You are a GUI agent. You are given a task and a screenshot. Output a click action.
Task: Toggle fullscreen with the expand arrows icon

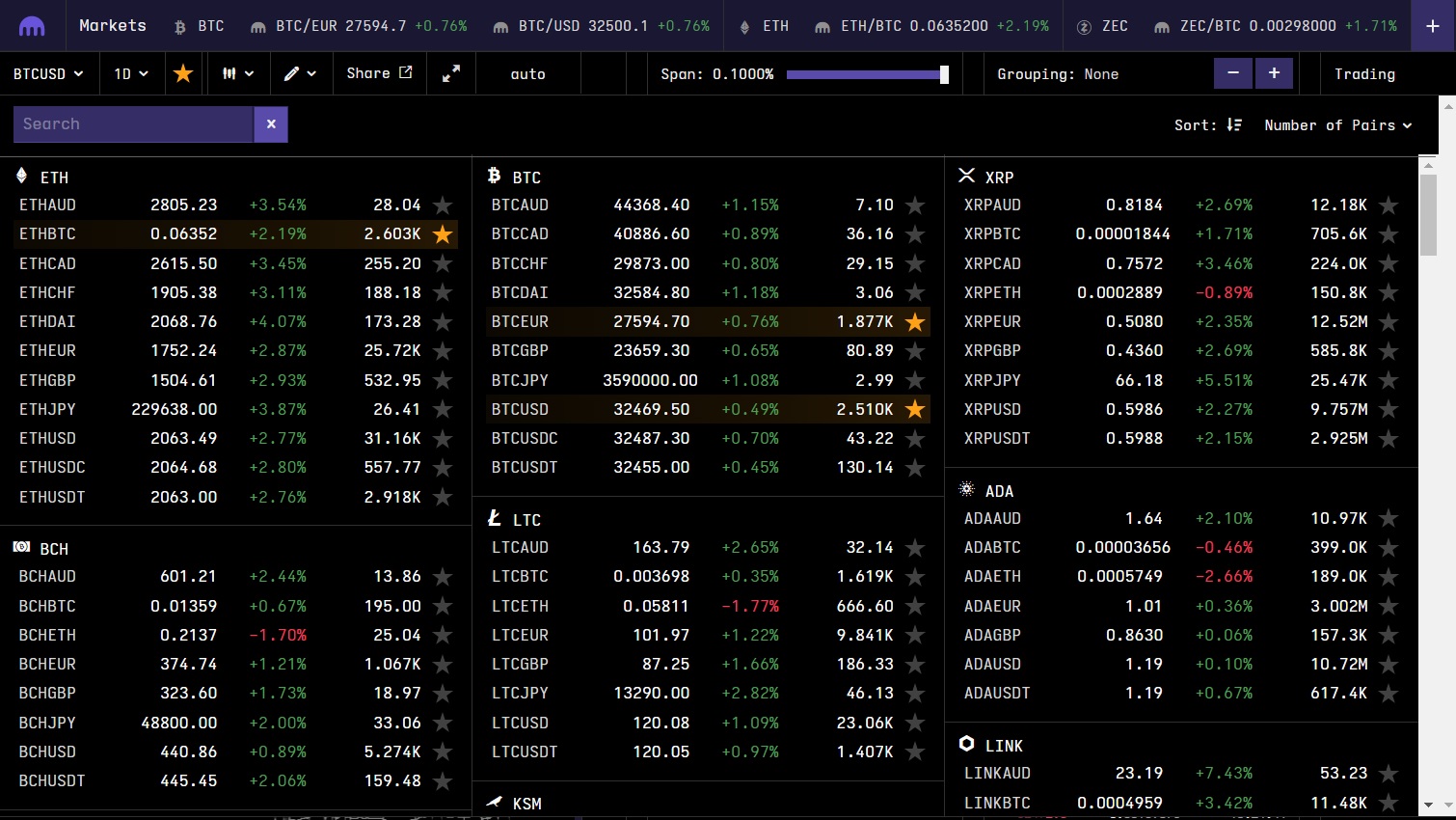451,73
